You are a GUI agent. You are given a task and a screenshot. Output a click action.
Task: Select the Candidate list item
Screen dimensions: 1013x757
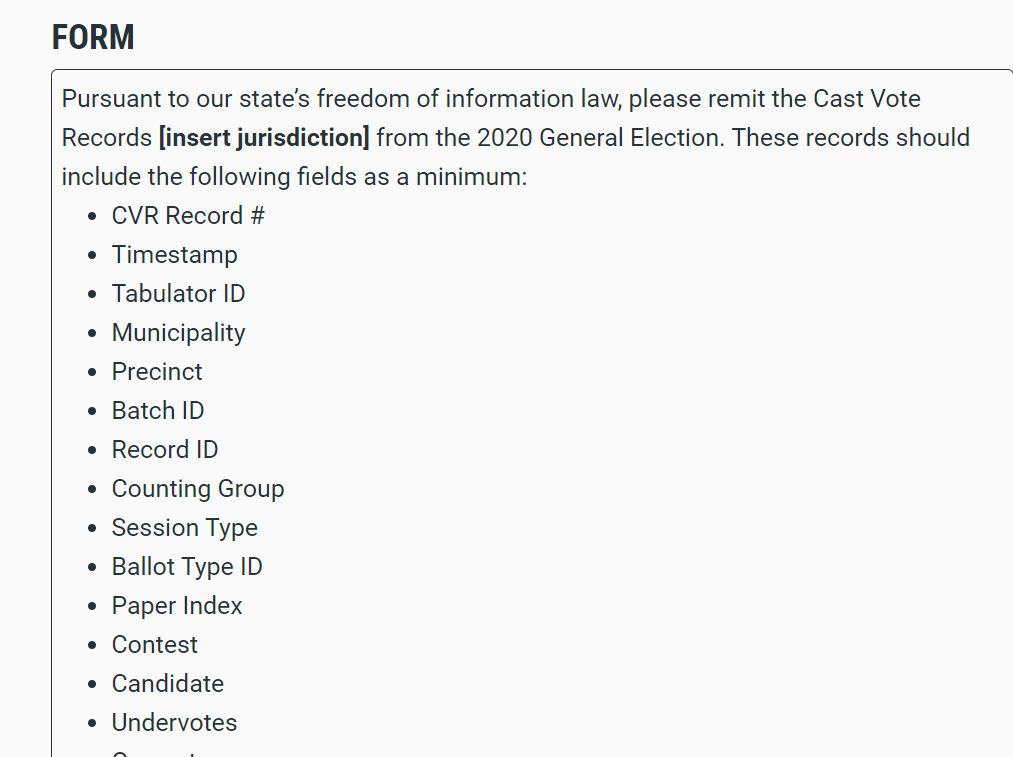(168, 683)
